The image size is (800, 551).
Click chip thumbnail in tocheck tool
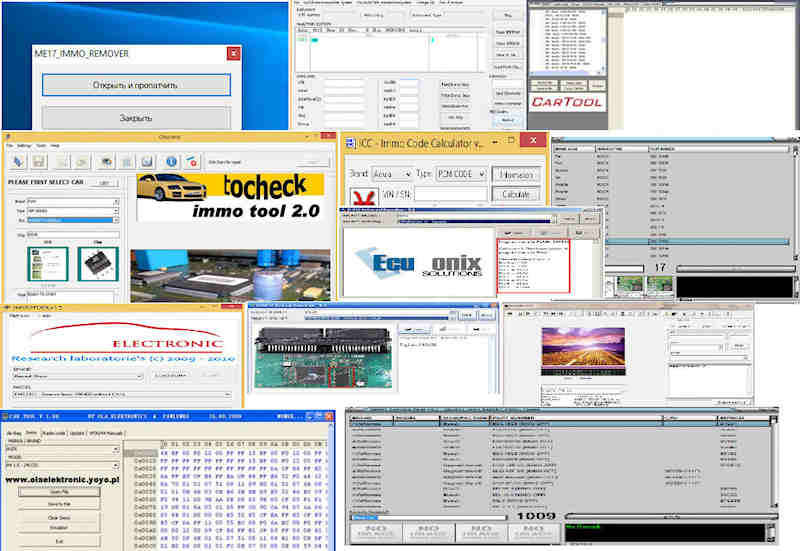coord(98,264)
